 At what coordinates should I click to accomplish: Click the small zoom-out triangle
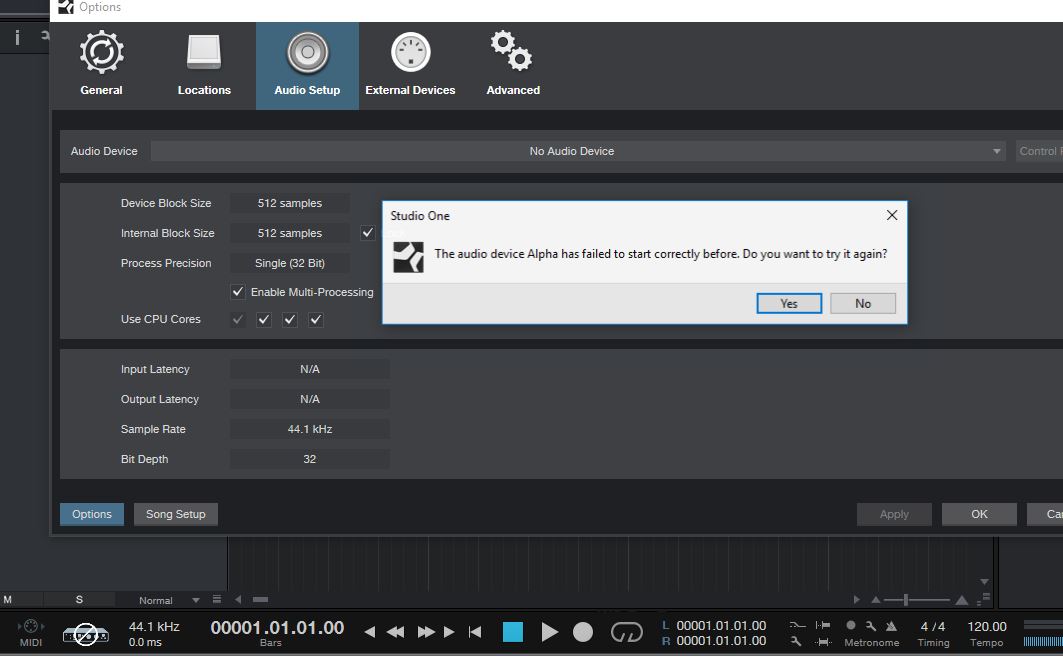click(x=876, y=600)
